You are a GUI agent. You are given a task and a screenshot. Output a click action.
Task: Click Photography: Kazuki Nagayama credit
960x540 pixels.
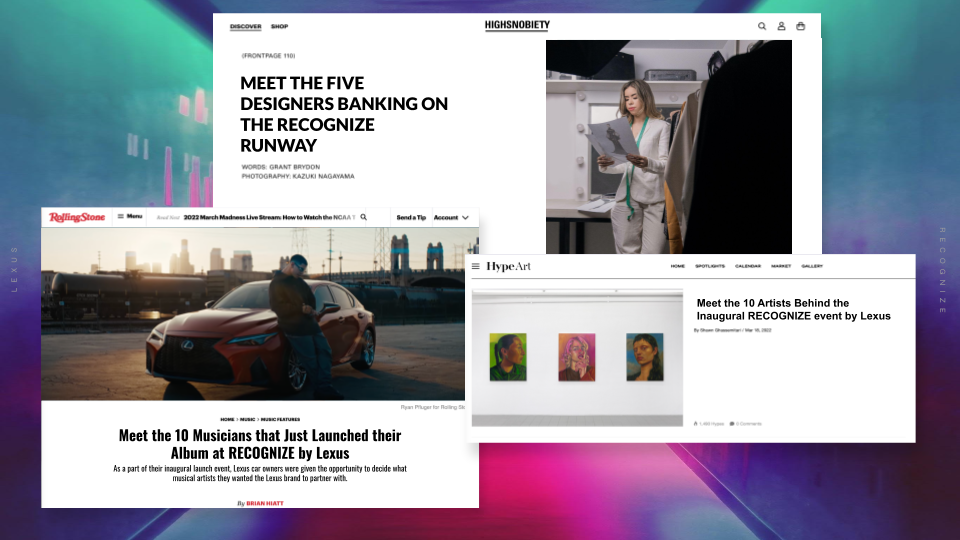point(298,176)
